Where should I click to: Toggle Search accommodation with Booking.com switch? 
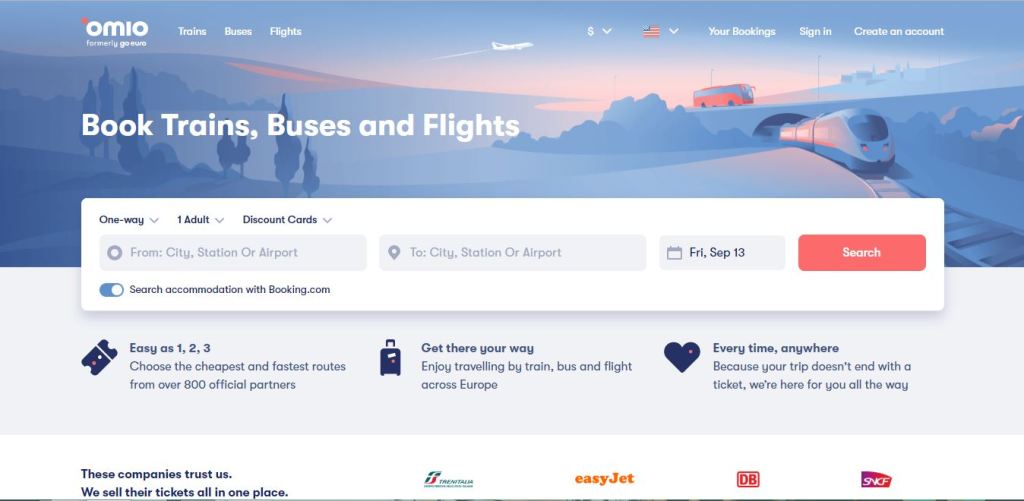click(x=112, y=290)
